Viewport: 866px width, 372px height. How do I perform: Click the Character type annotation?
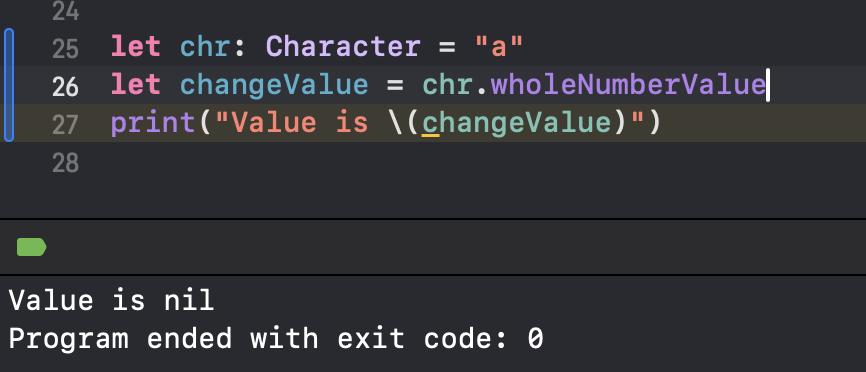coord(343,47)
